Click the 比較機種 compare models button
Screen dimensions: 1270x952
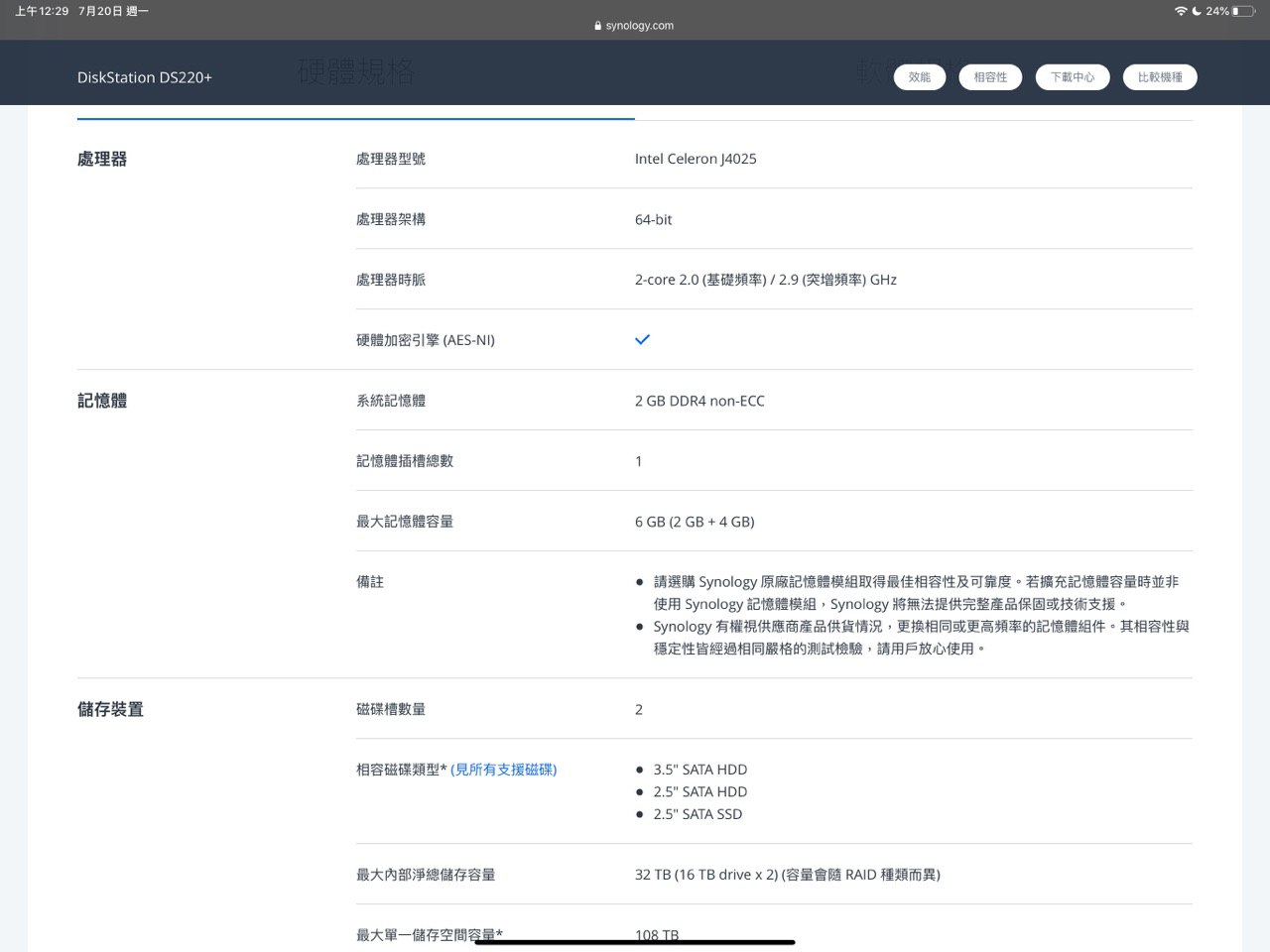pos(1160,77)
